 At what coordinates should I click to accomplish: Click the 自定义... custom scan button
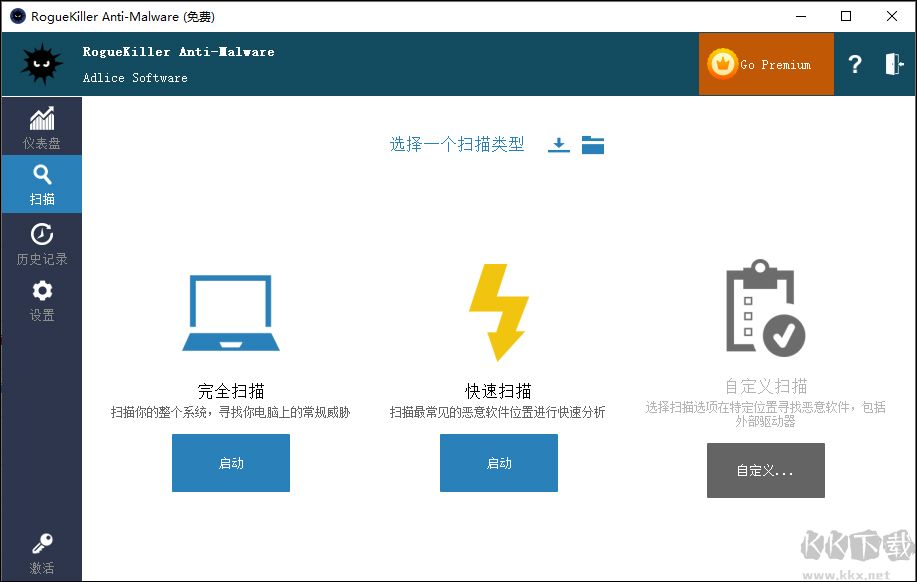(x=766, y=470)
